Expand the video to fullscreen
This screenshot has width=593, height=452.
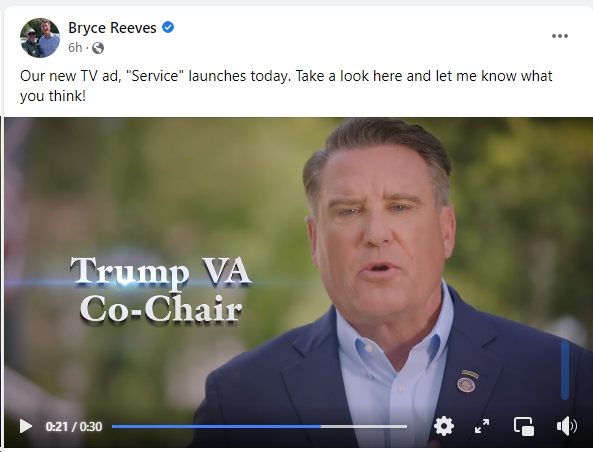(x=482, y=426)
